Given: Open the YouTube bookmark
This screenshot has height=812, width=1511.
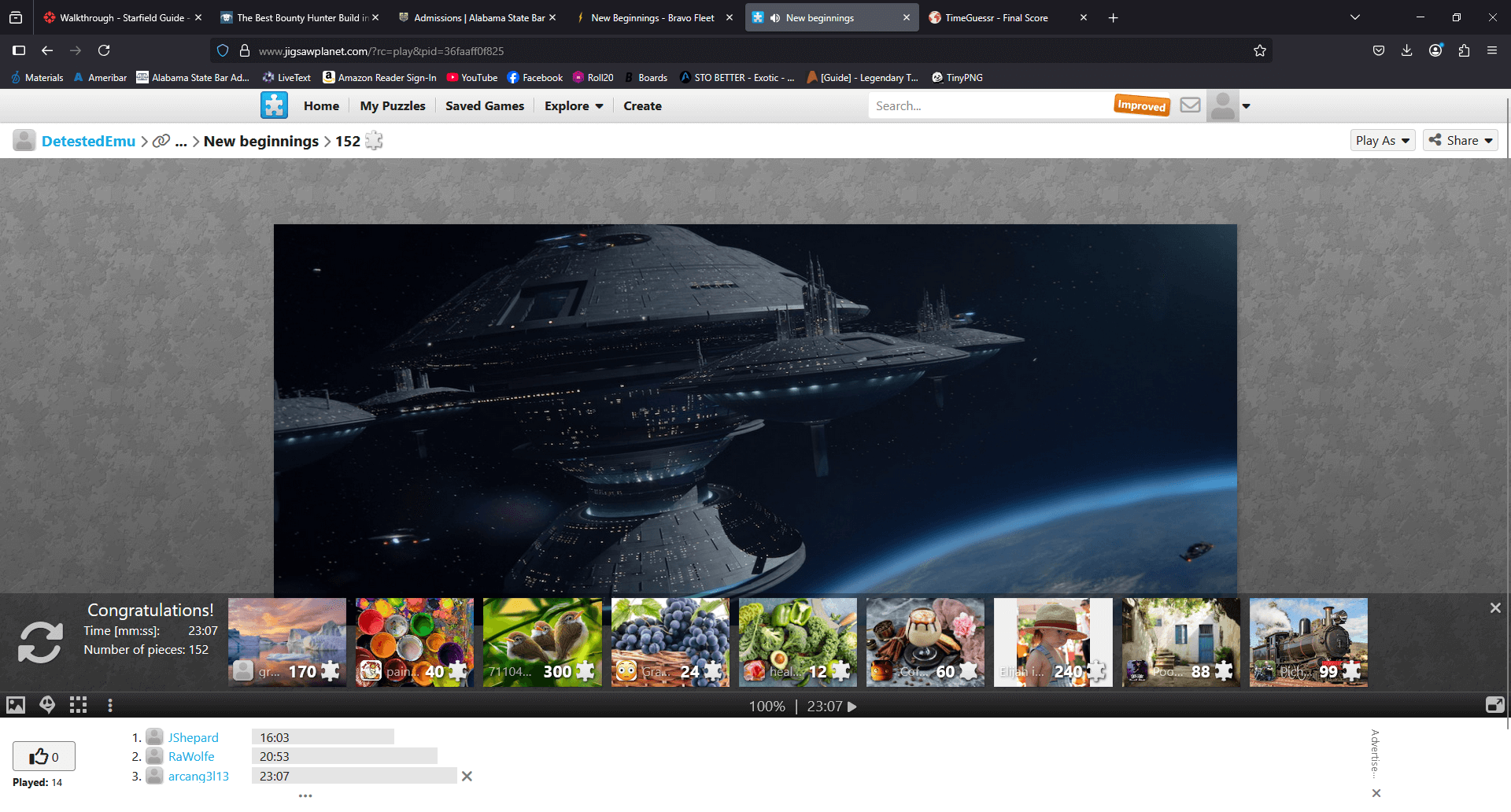Looking at the screenshot, I should click(472, 77).
